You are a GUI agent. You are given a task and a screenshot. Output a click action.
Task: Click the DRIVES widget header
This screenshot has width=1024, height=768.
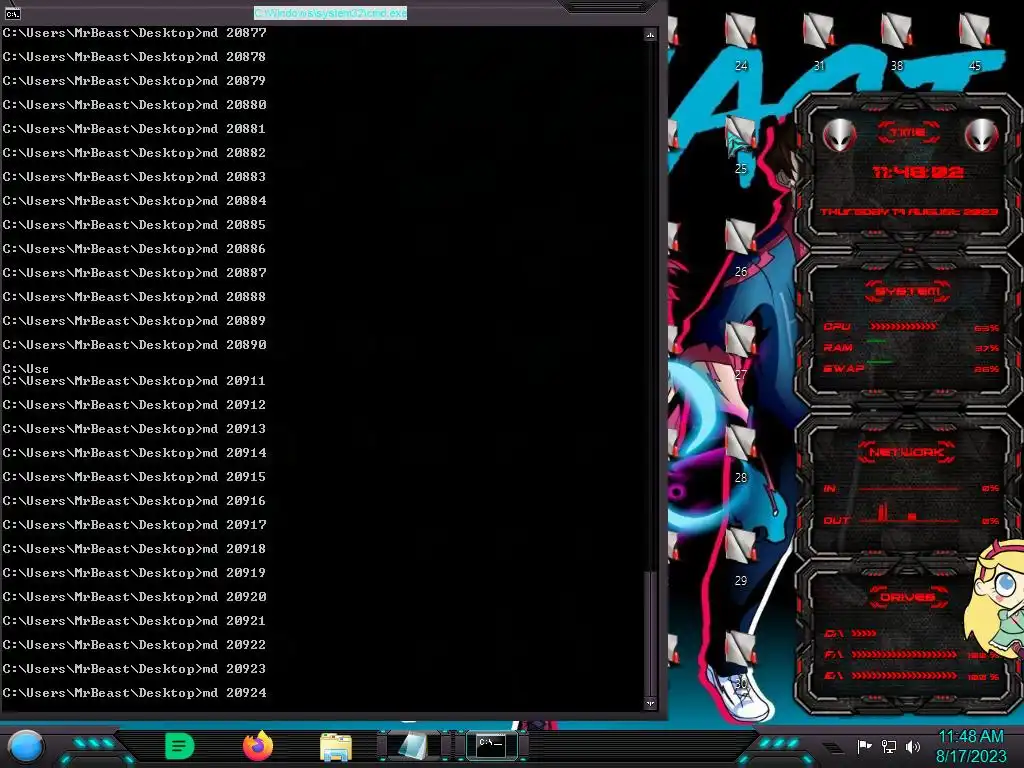906,597
